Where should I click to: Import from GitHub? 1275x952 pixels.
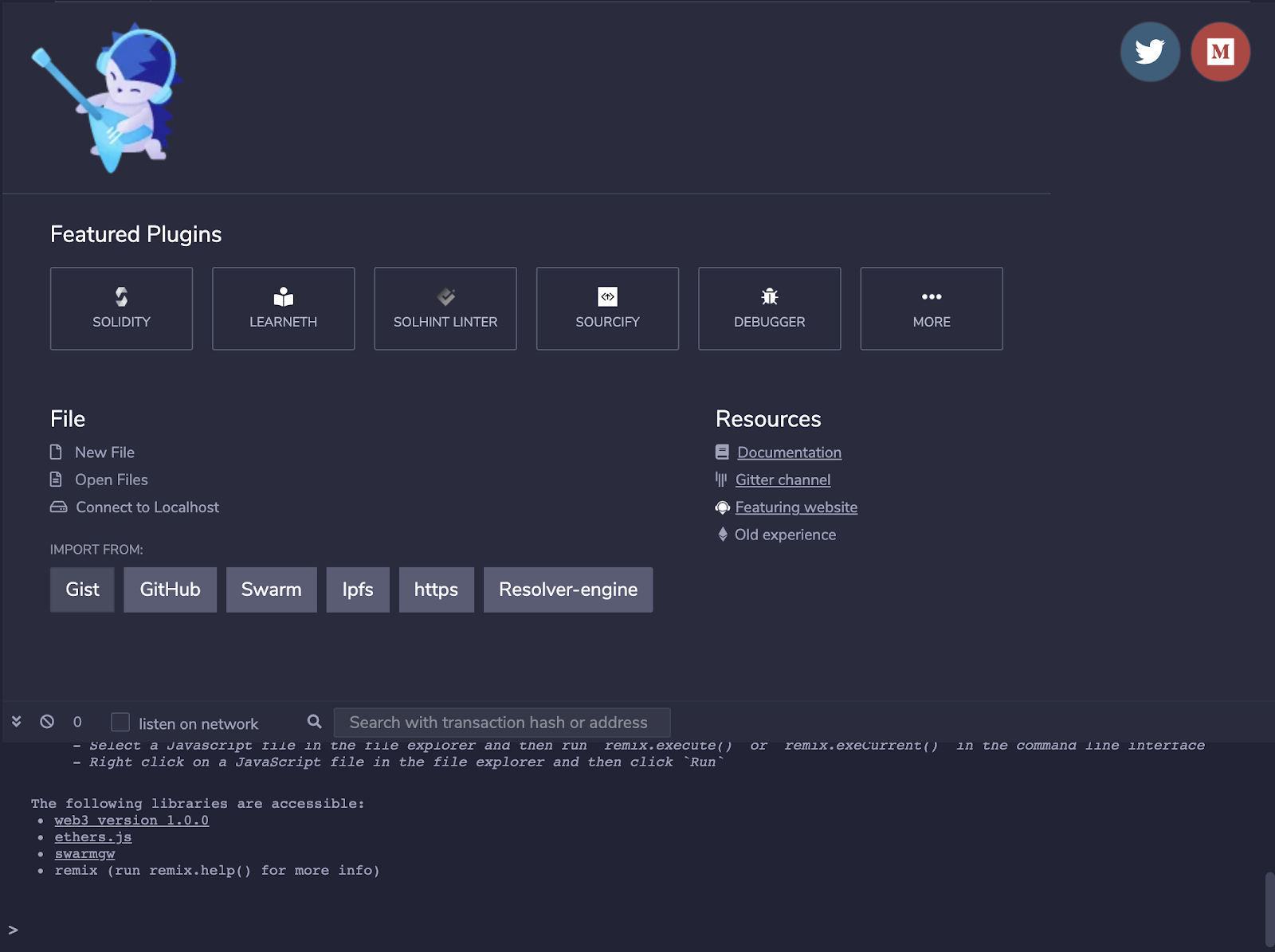click(171, 590)
